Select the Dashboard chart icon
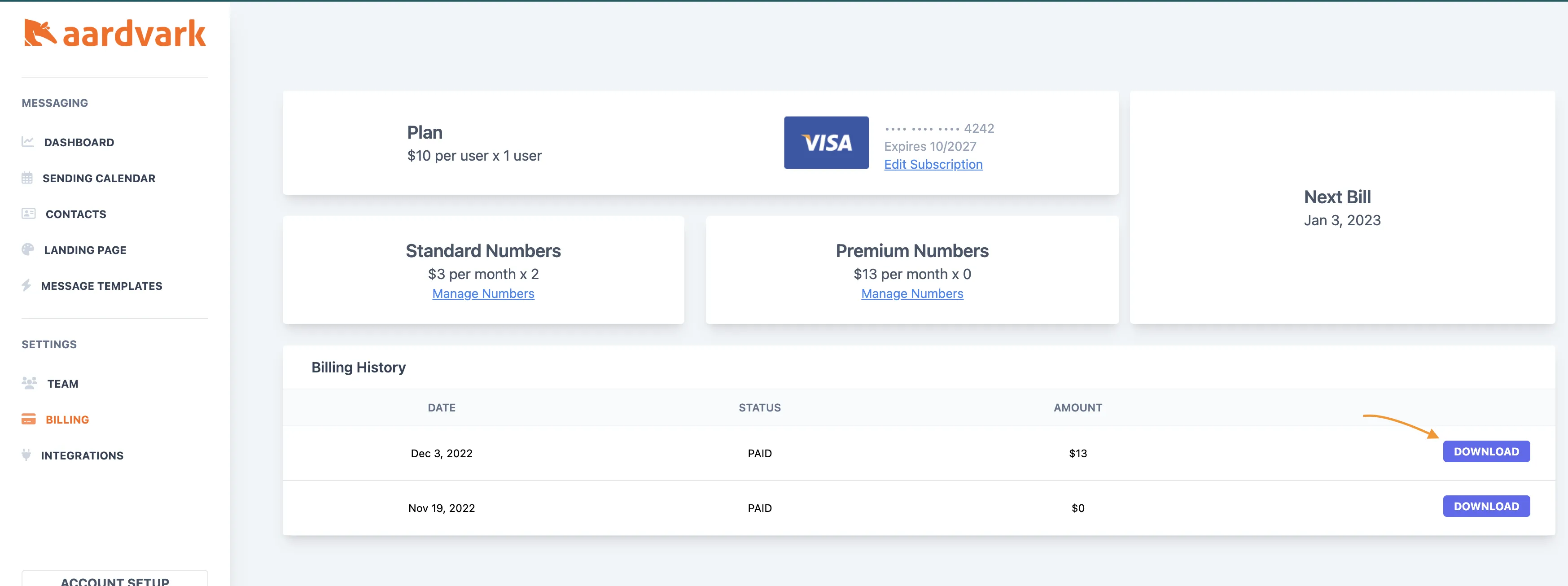 pyautogui.click(x=28, y=142)
